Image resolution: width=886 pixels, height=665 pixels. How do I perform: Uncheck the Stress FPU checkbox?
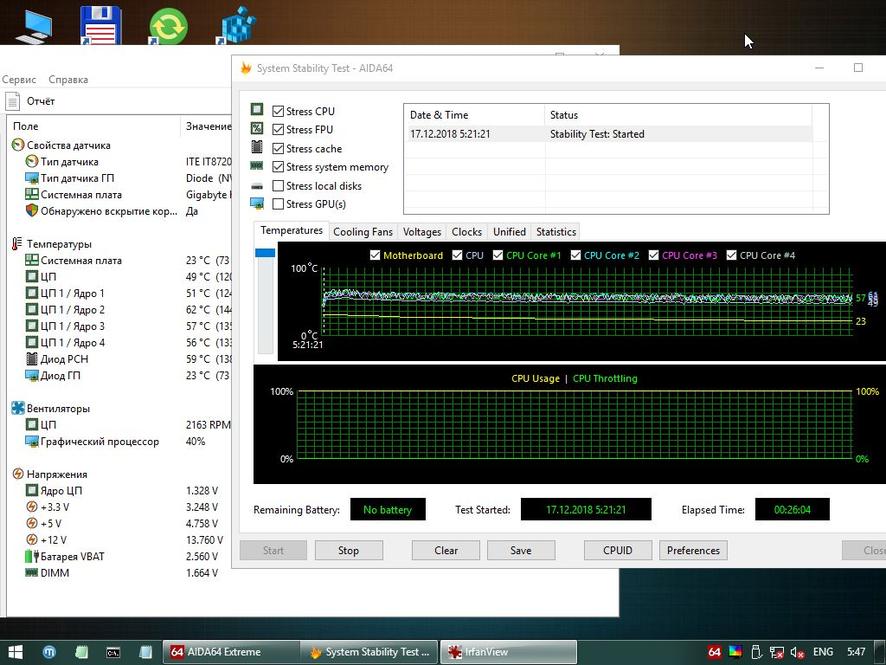[x=278, y=129]
